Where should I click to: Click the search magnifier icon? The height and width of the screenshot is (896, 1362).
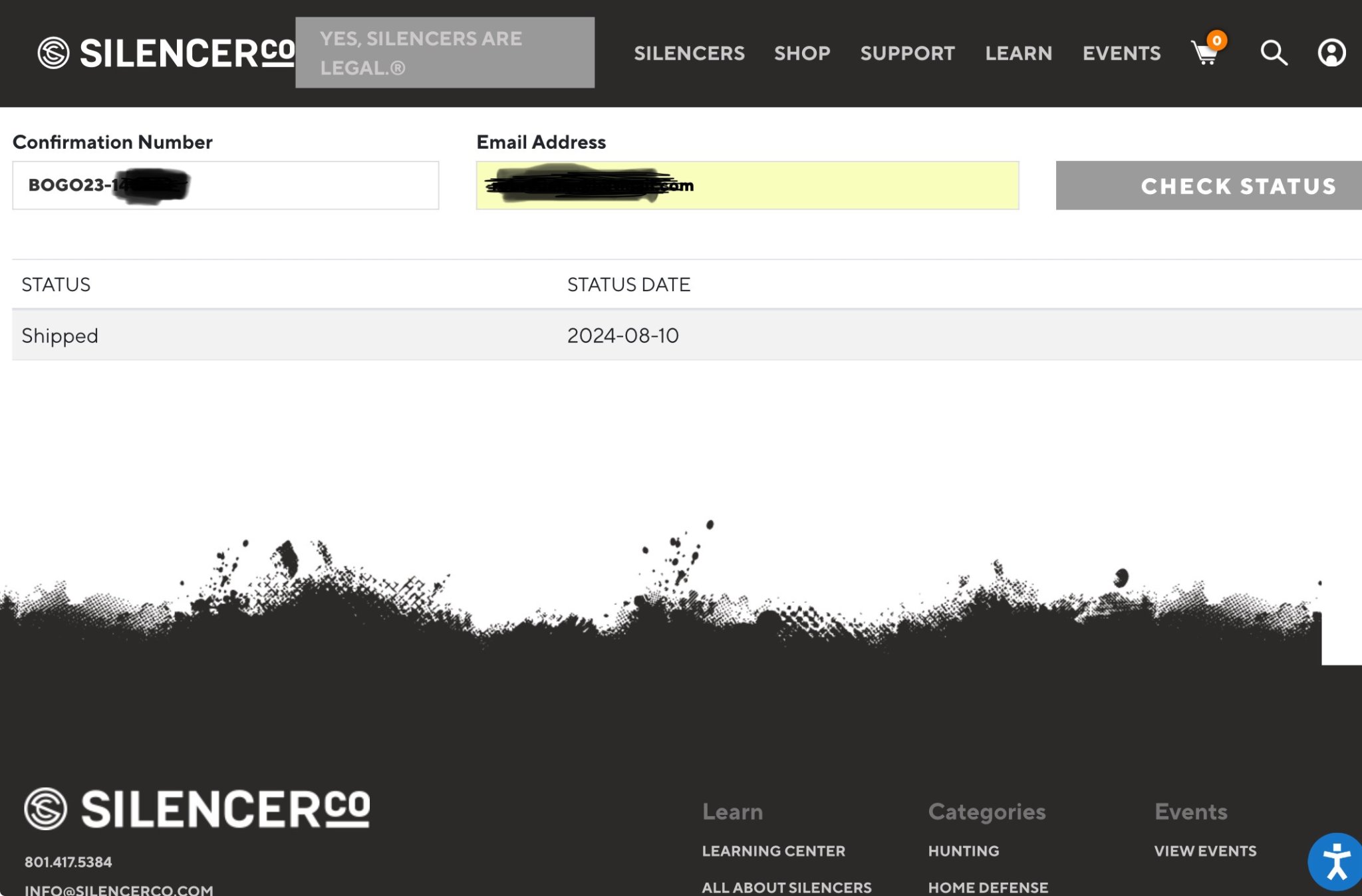pos(1274,53)
